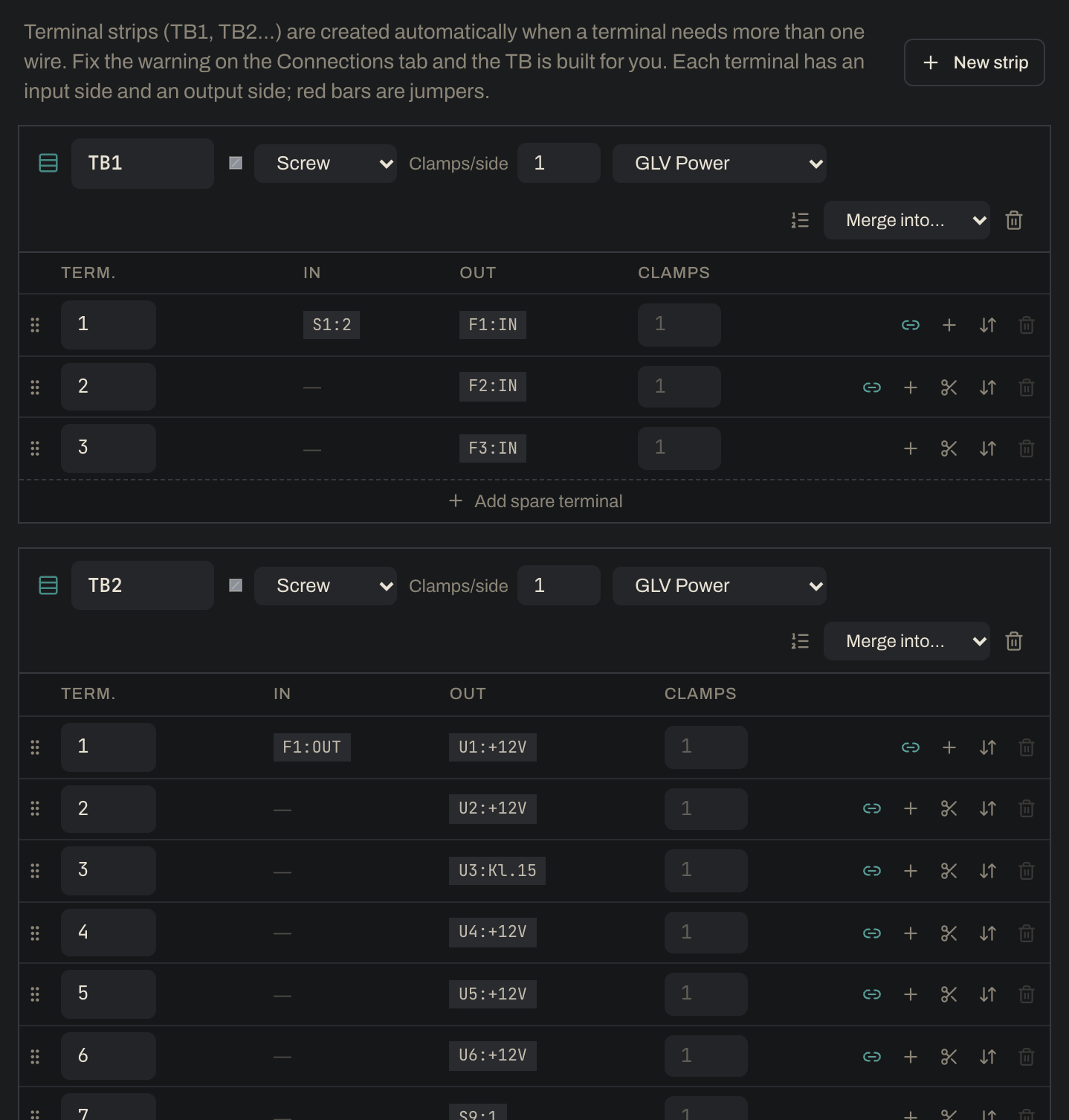1069x1120 pixels.
Task: Toggle the gray checkbox next to TB1
Action: (236, 163)
